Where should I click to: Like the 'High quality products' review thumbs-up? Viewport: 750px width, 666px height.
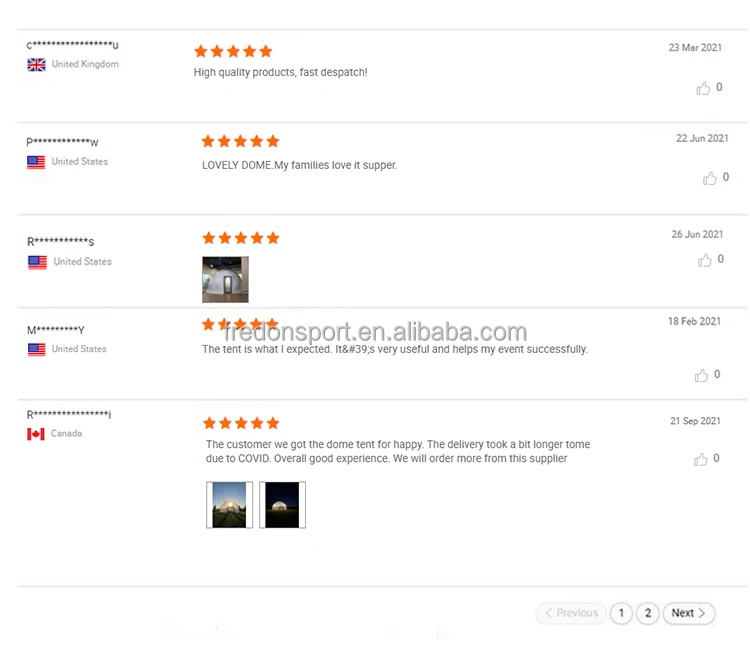(703, 88)
